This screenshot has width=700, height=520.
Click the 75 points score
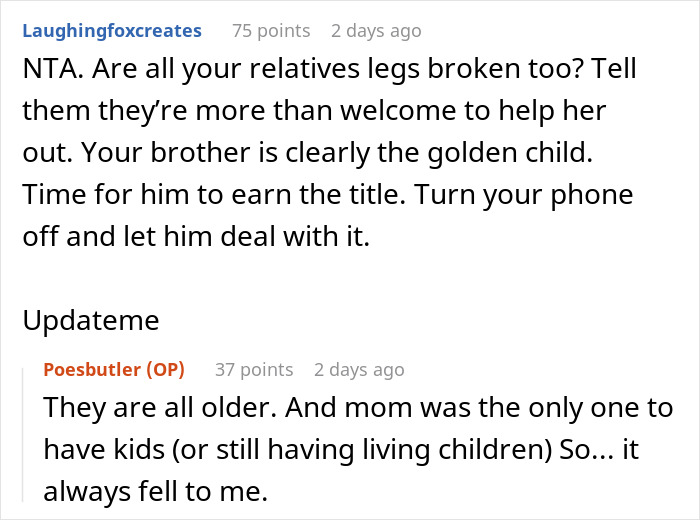[x=271, y=31]
